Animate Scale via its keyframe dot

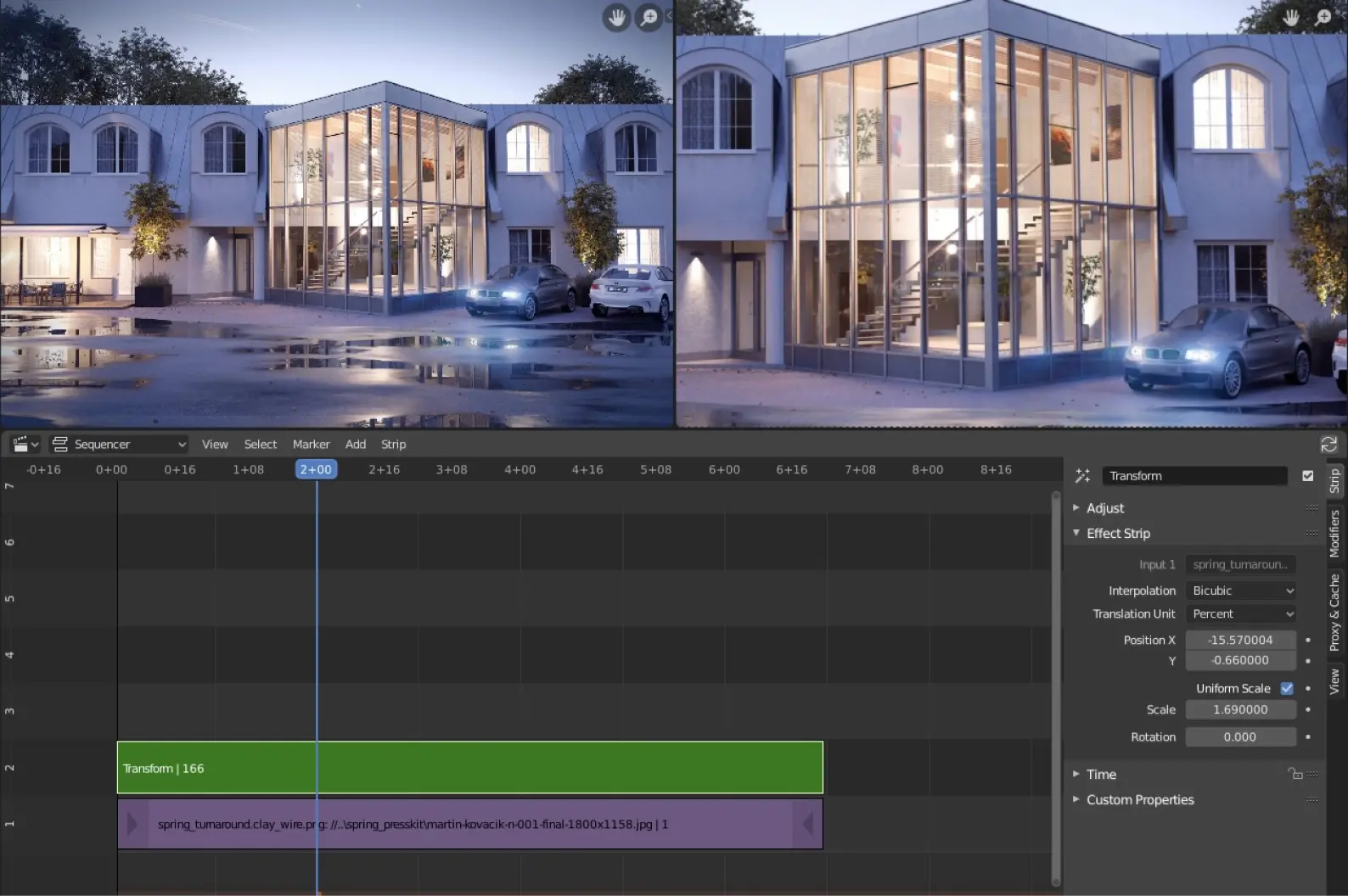[x=1308, y=709]
